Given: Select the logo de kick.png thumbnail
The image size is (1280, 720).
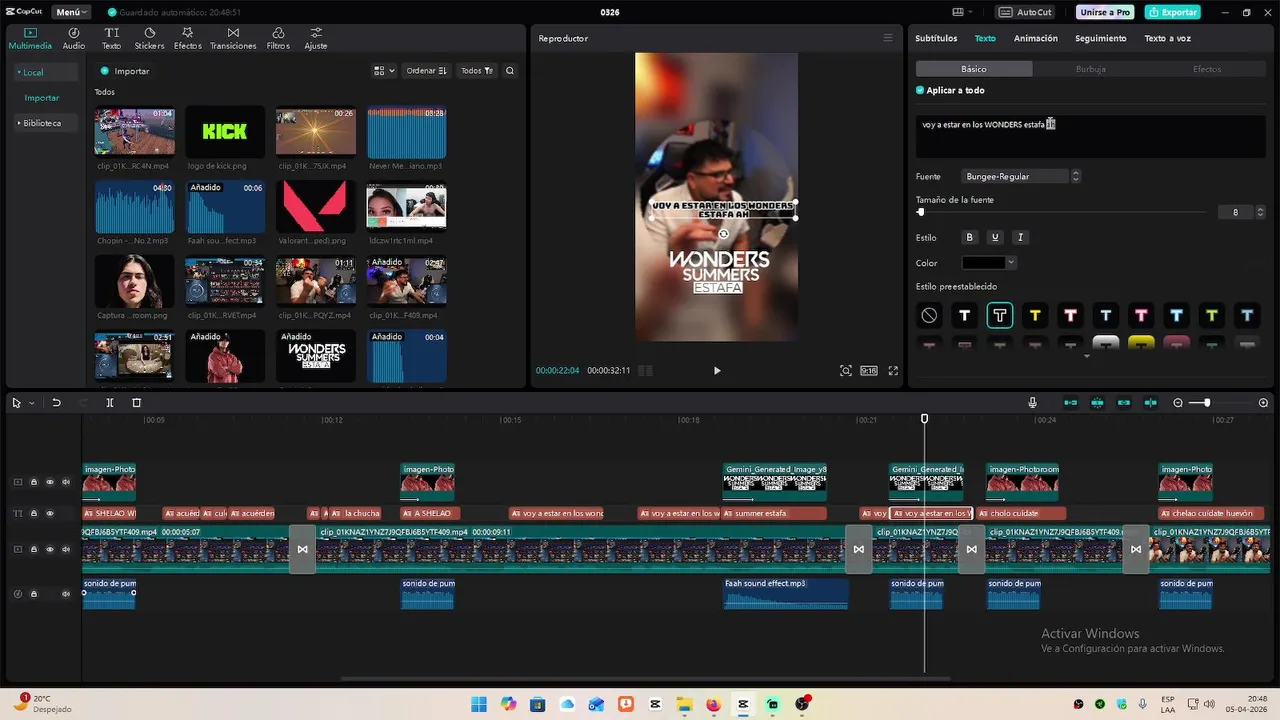Looking at the screenshot, I should [x=225, y=131].
